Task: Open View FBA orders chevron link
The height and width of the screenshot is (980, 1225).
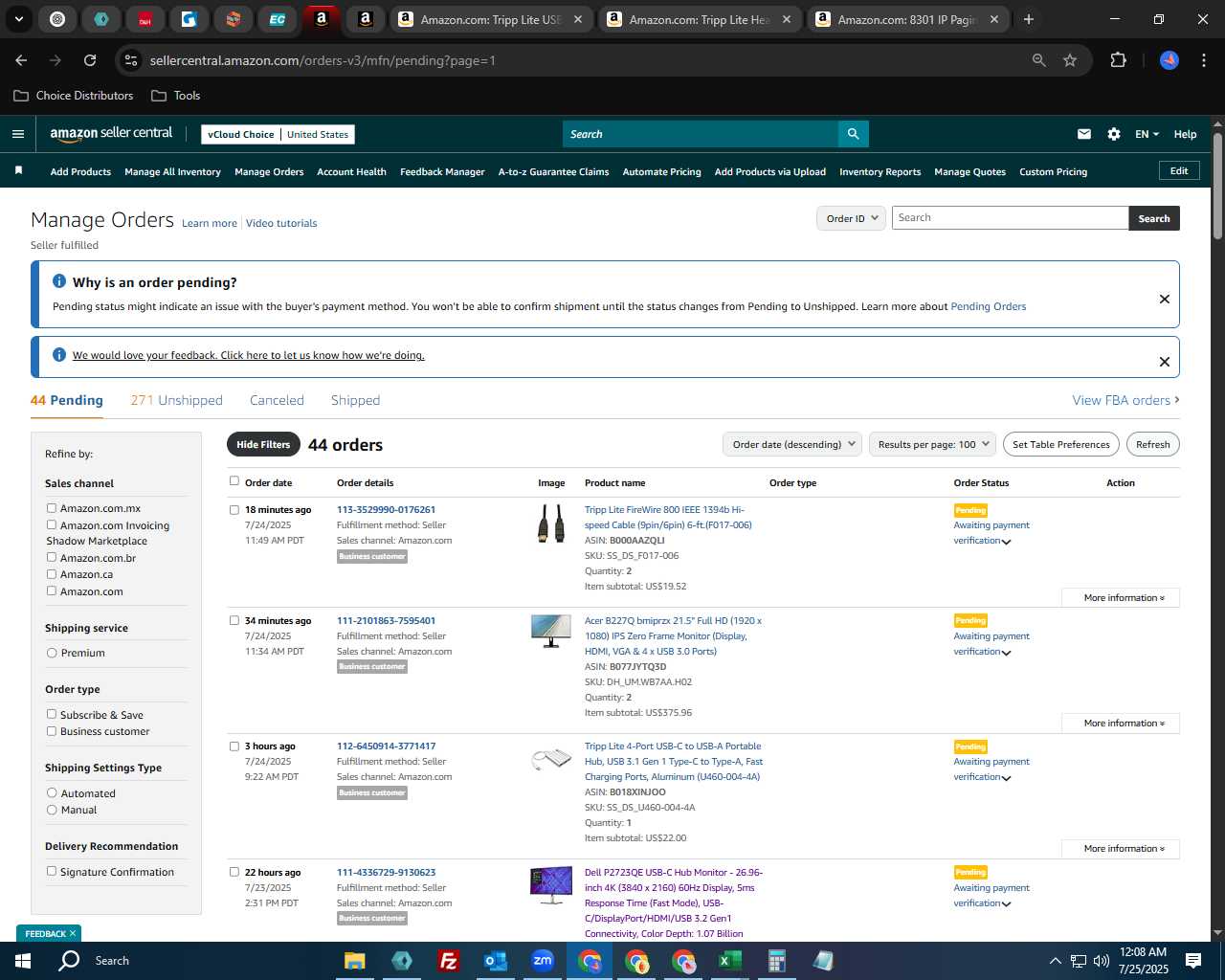Action: click(1125, 400)
